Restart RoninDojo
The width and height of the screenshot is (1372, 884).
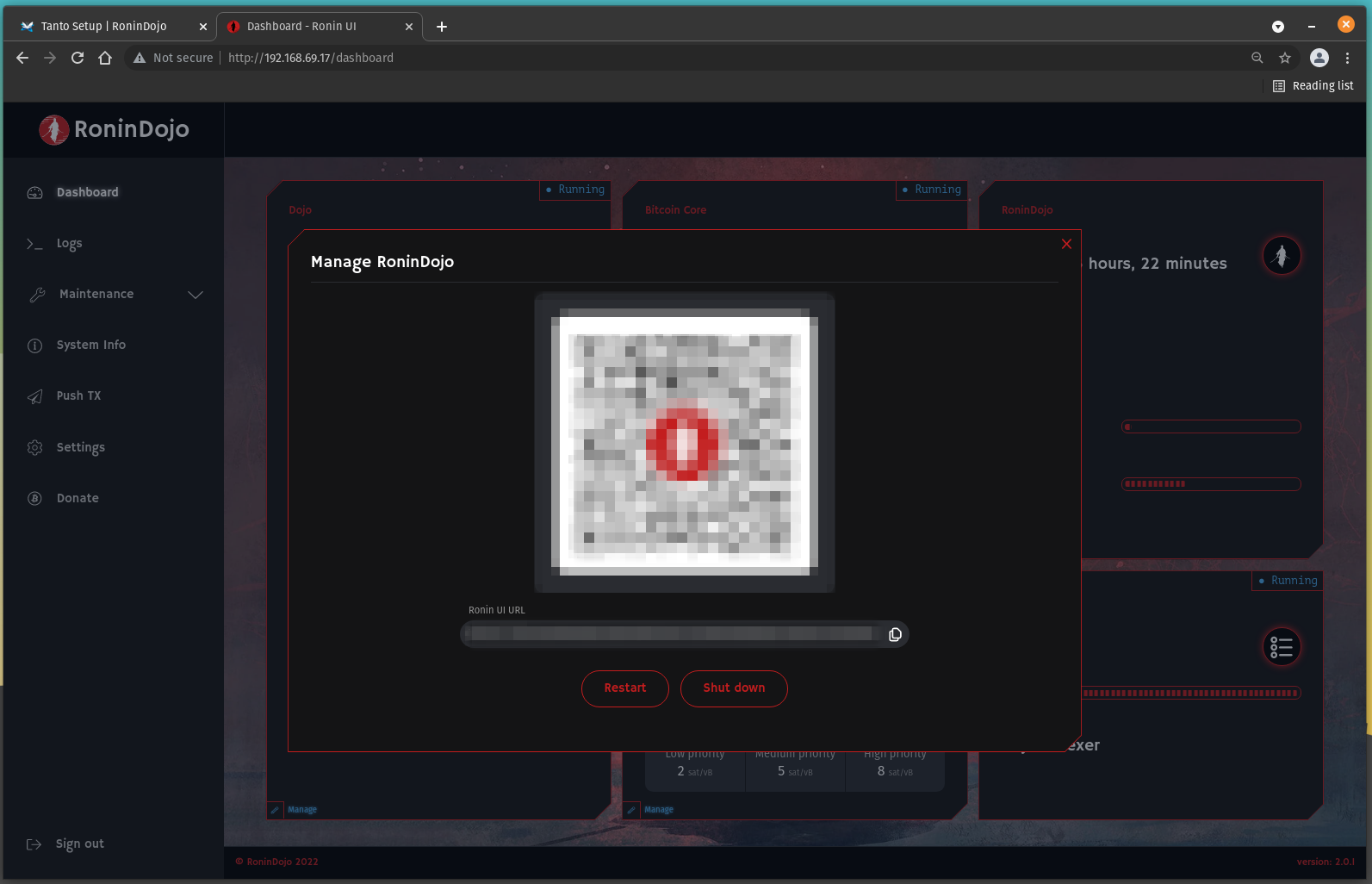(624, 688)
